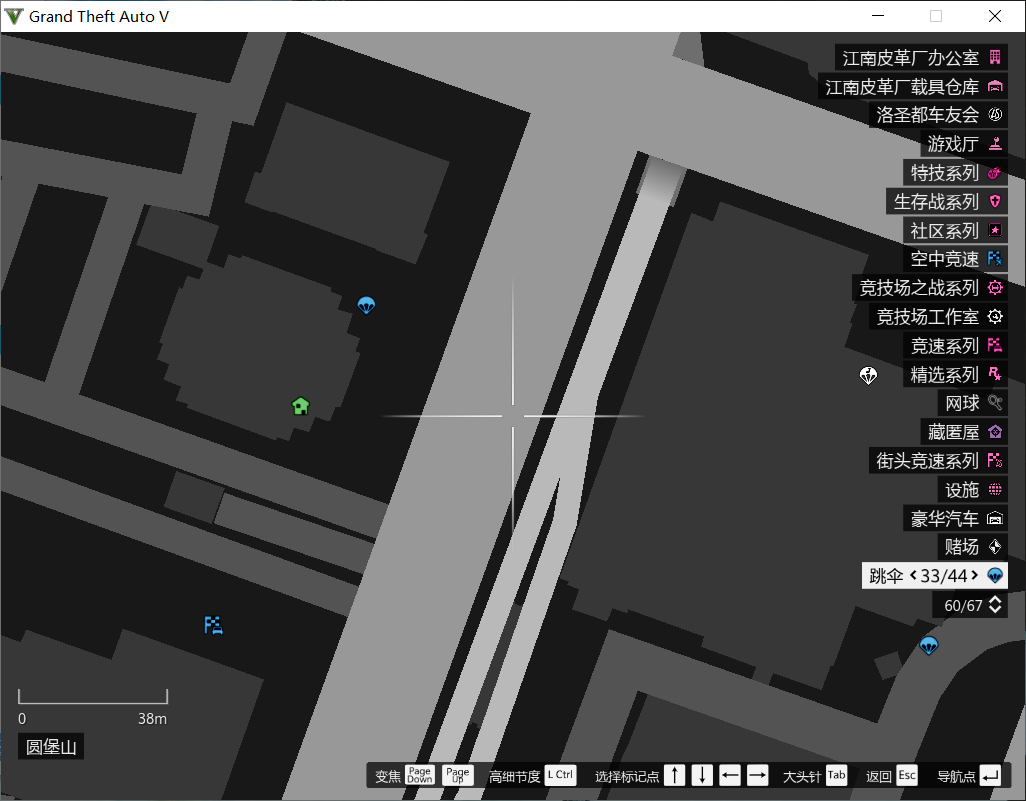Click previous arrow on 跳伞 33/44 selector

click(913, 575)
